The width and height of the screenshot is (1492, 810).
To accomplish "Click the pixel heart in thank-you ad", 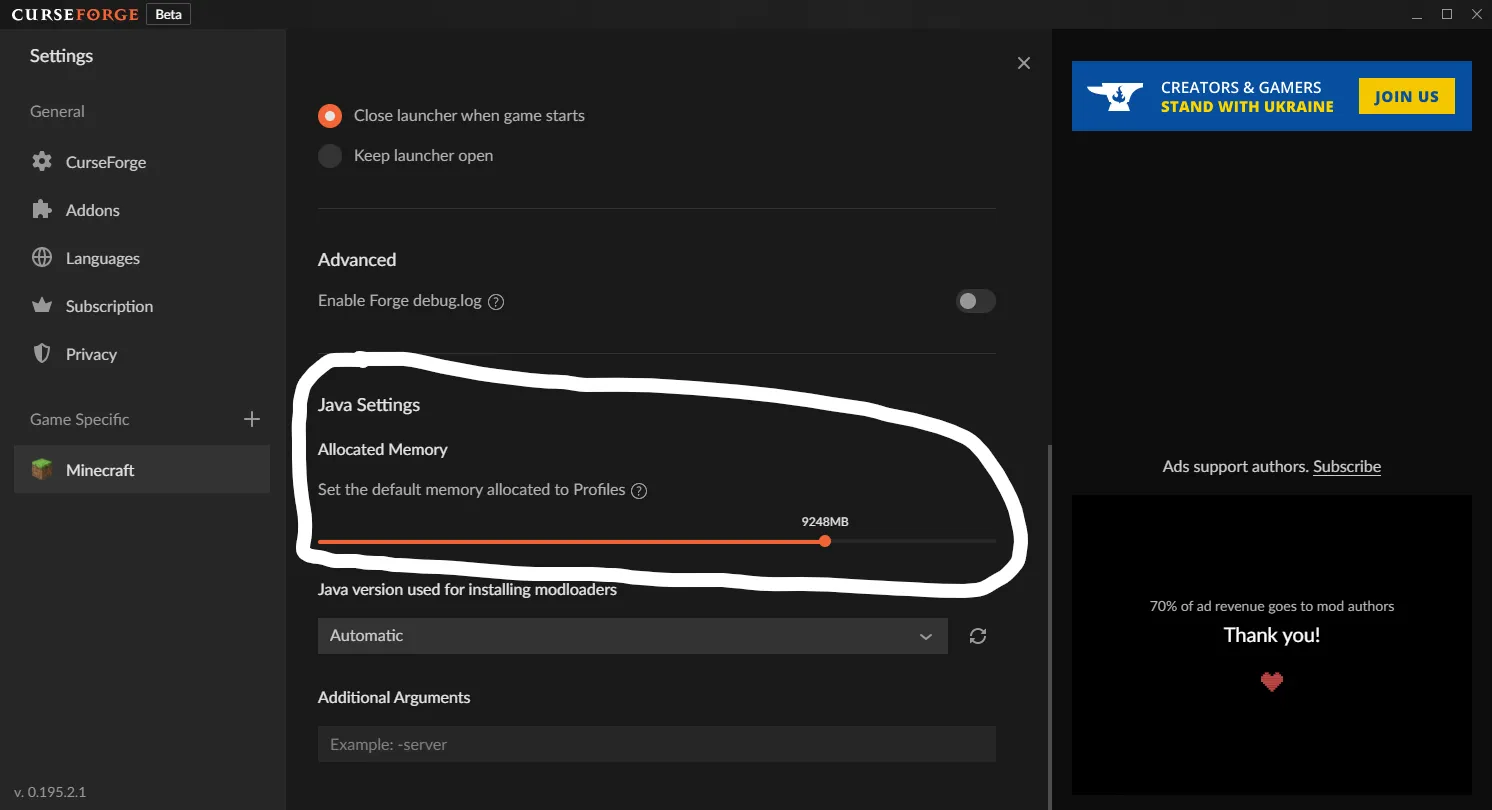I will [x=1272, y=682].
